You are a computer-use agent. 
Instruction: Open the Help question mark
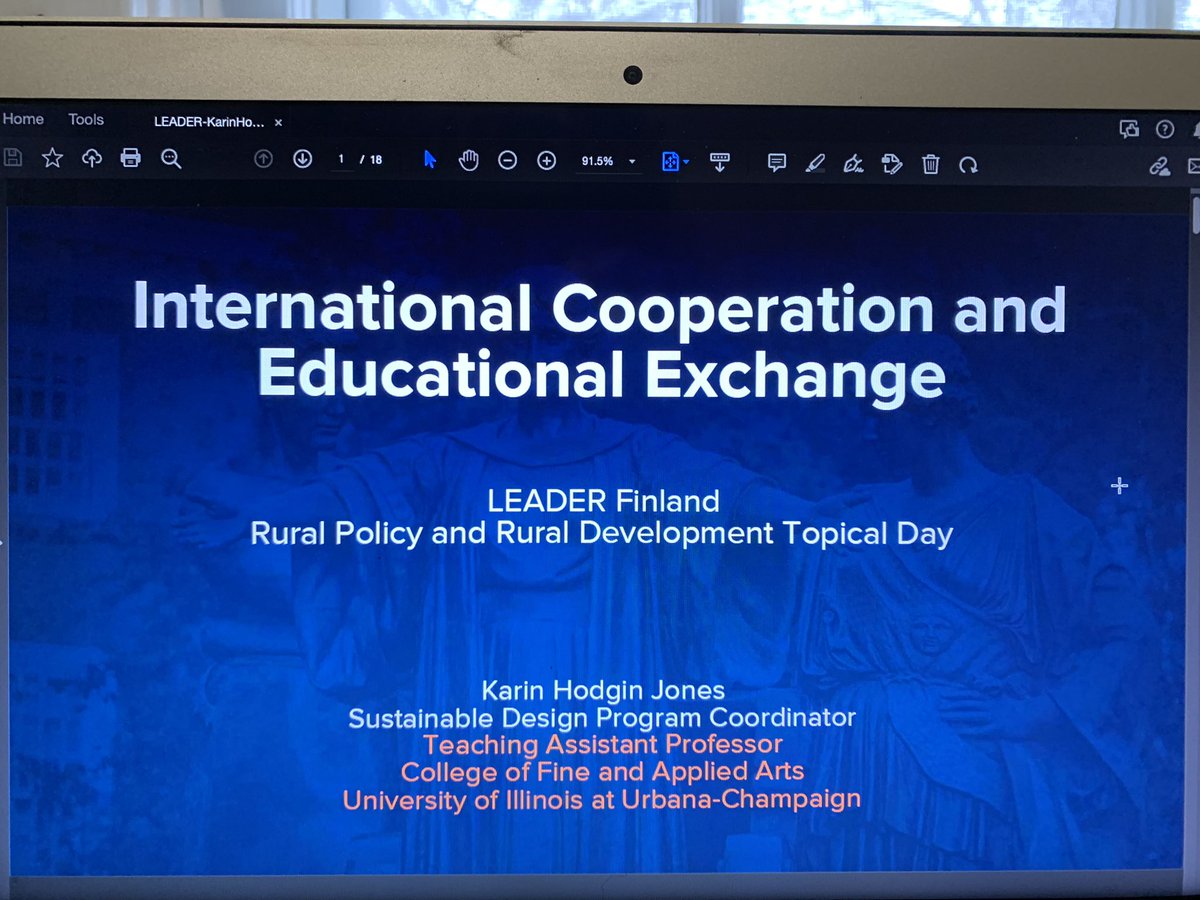pyautogui.click(x=1165, y=128)
